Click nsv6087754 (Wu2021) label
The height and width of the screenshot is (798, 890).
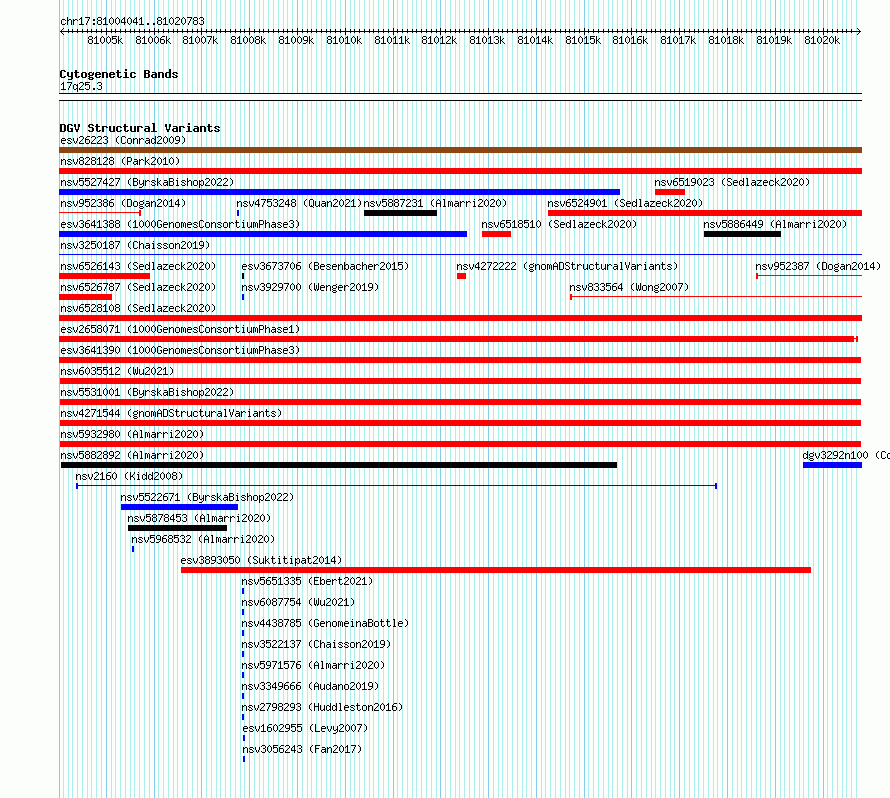click(x=298, y=602)
